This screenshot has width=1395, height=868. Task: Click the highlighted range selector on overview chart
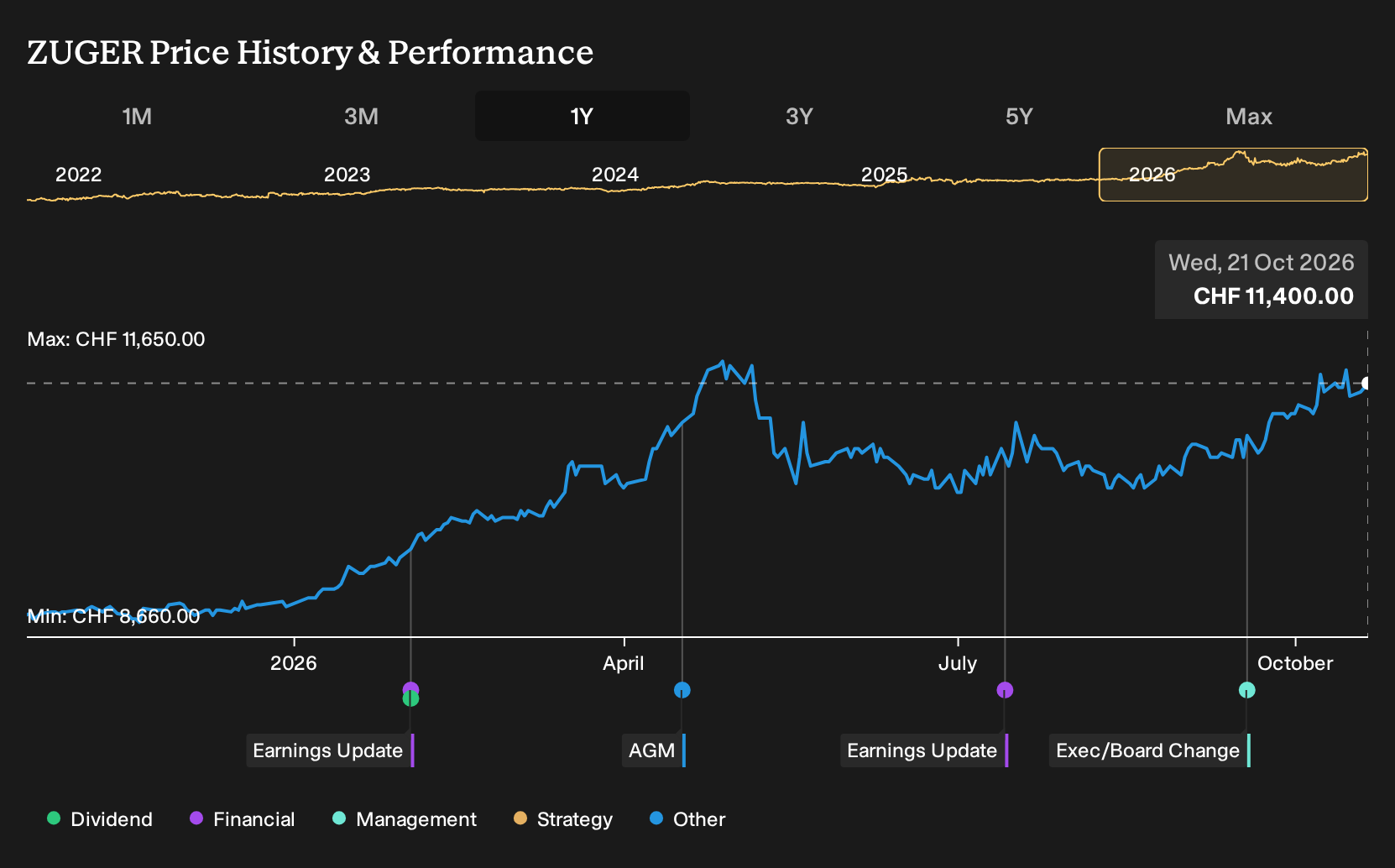tap(1233, 175)
